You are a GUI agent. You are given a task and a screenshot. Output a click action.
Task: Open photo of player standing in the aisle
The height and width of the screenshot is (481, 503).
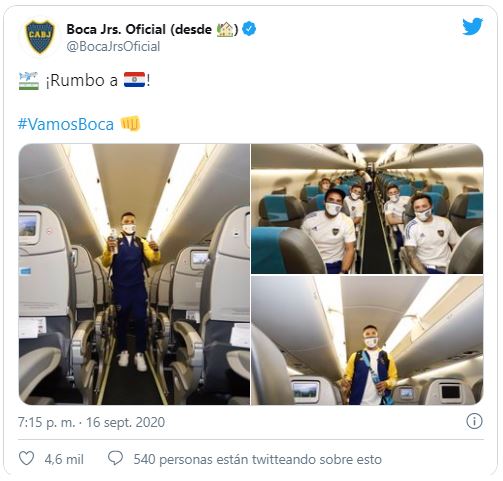(134, 274)
